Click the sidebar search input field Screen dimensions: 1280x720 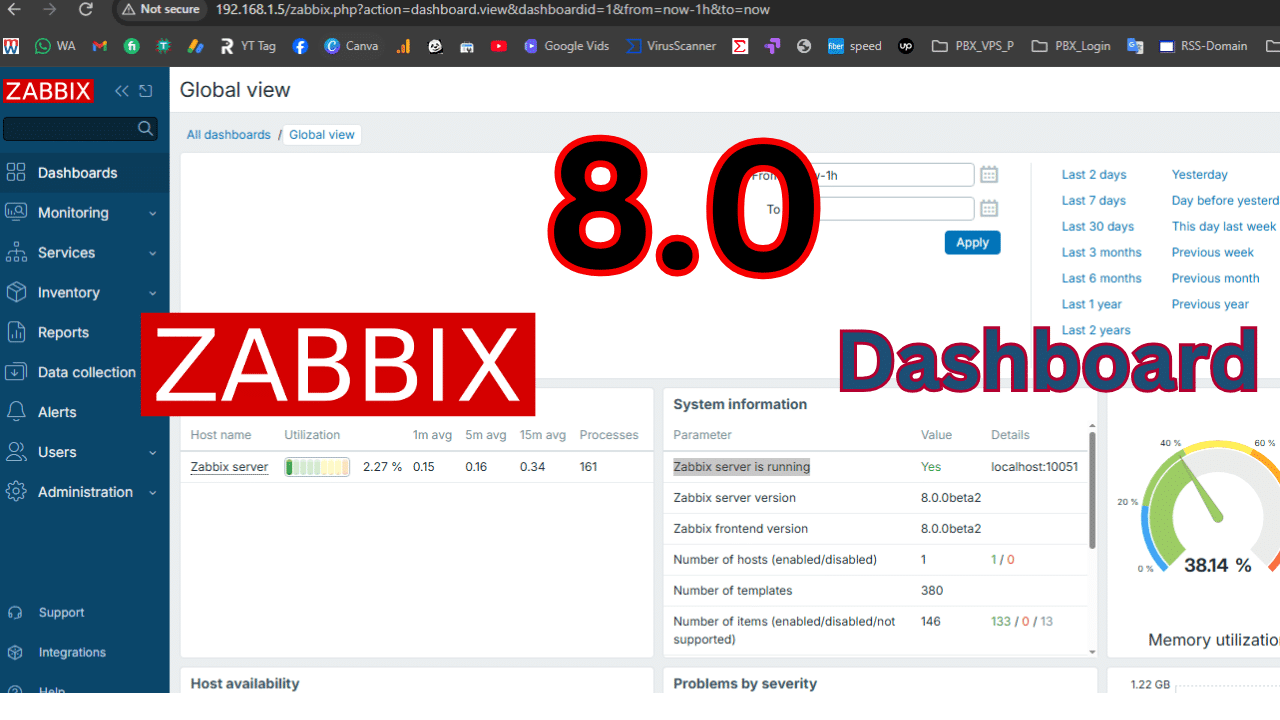pos(70,128)
